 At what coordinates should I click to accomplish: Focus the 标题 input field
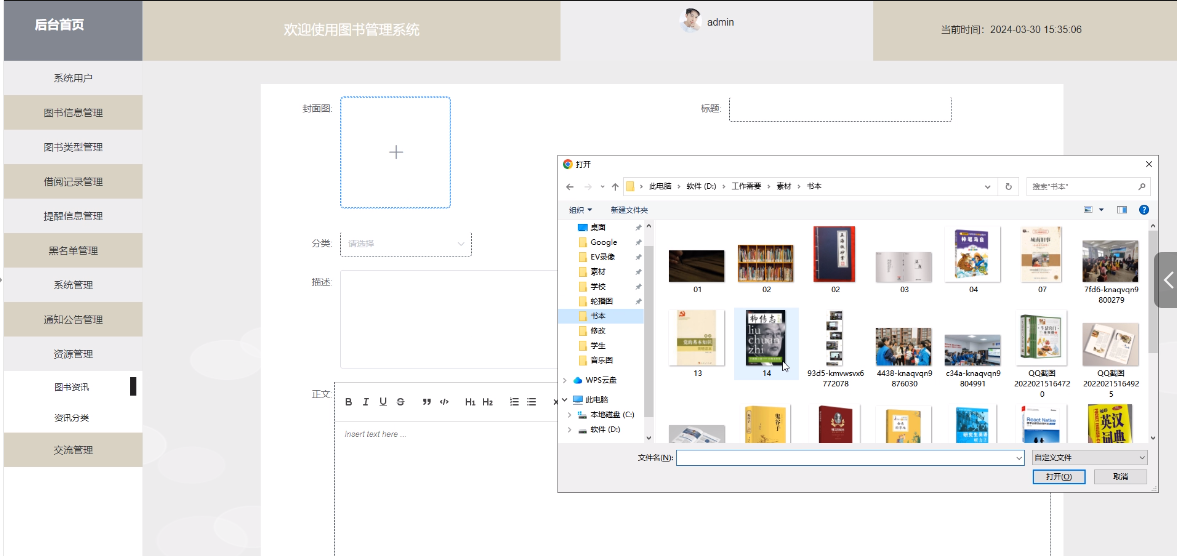840,109
